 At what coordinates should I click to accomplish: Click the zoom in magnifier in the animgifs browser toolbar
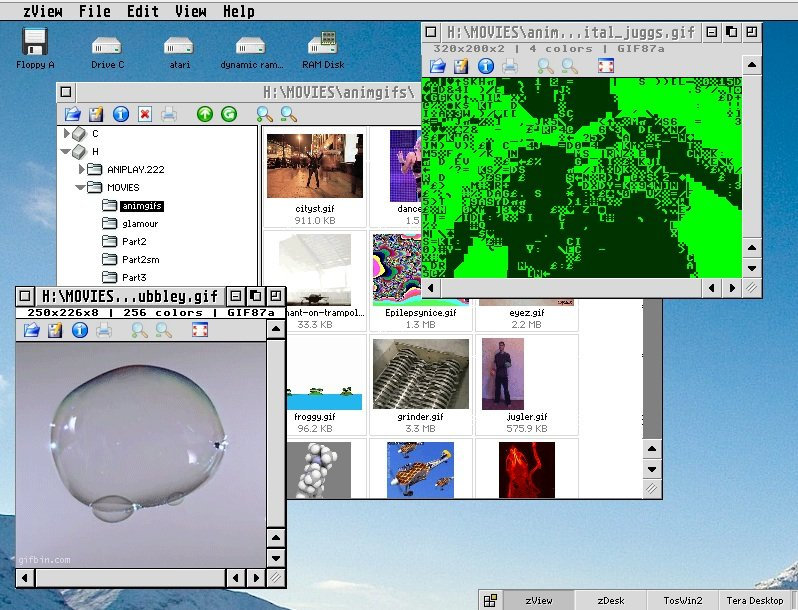(x=265, y=114)
